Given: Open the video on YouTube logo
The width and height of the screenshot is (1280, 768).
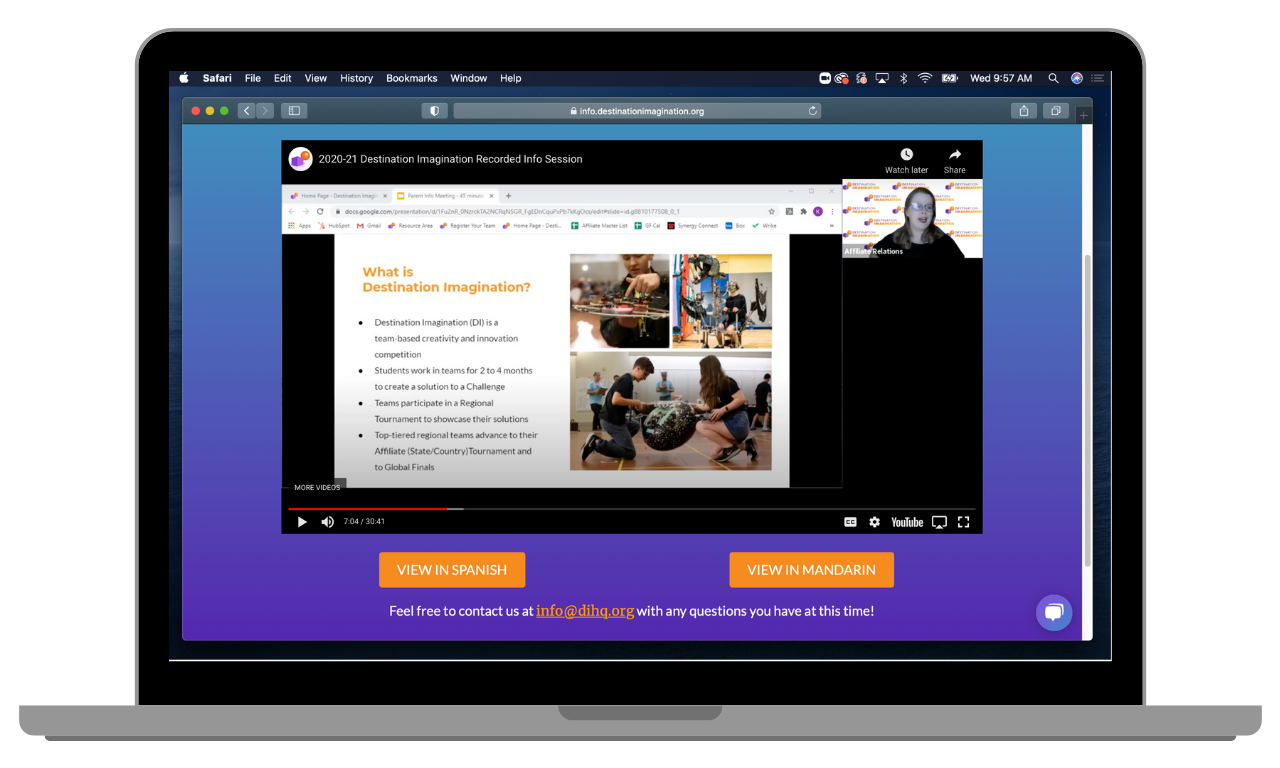Looking at the screenshot, I should [907, 522].
